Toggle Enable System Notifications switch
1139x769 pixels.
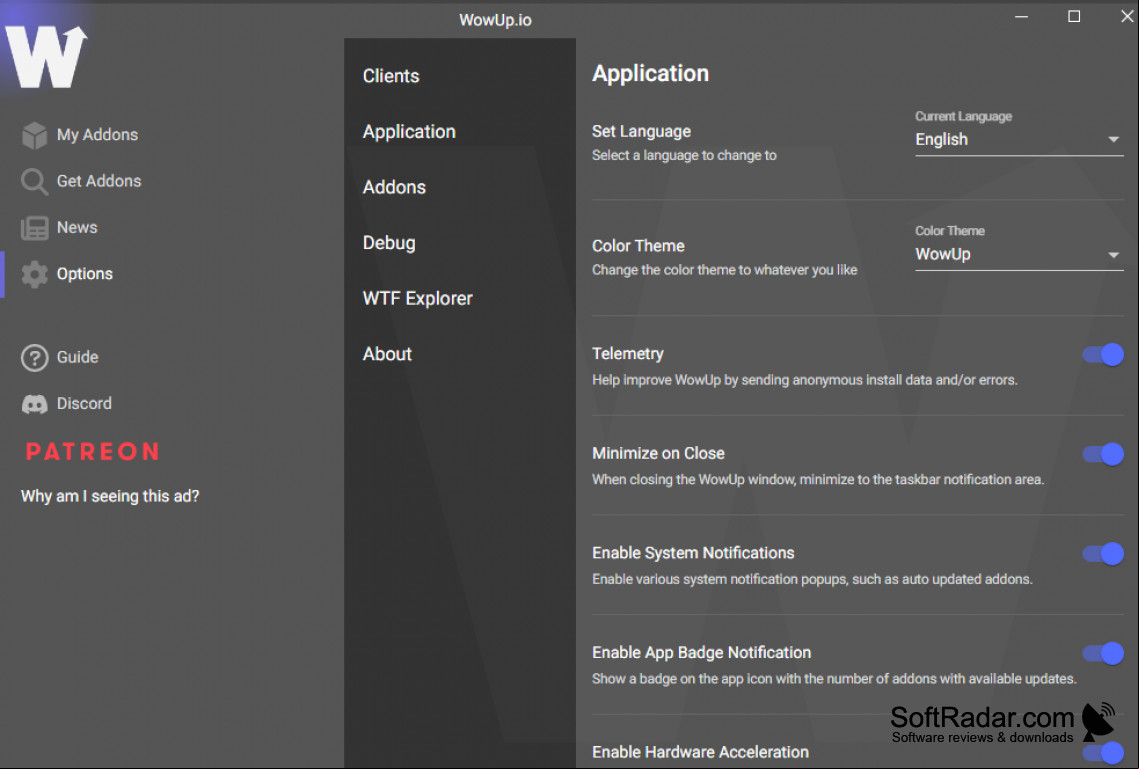tap(1103, 553)
